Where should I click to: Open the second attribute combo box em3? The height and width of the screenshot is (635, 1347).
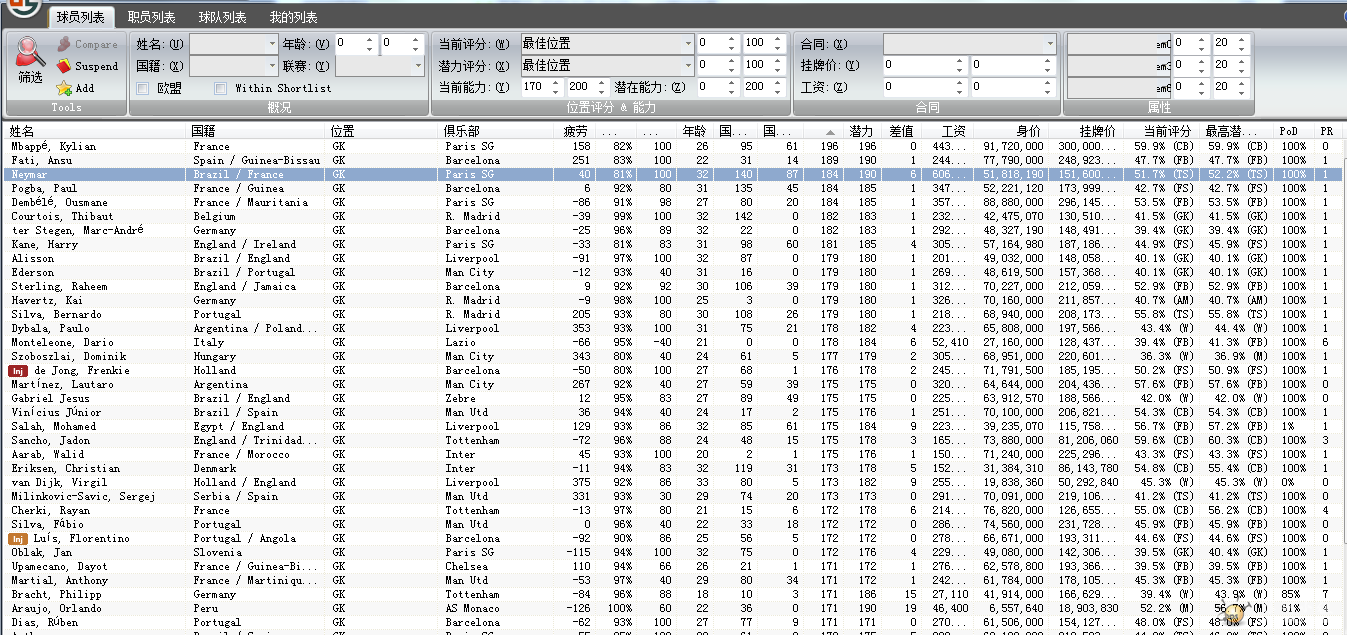[1120, 66]
